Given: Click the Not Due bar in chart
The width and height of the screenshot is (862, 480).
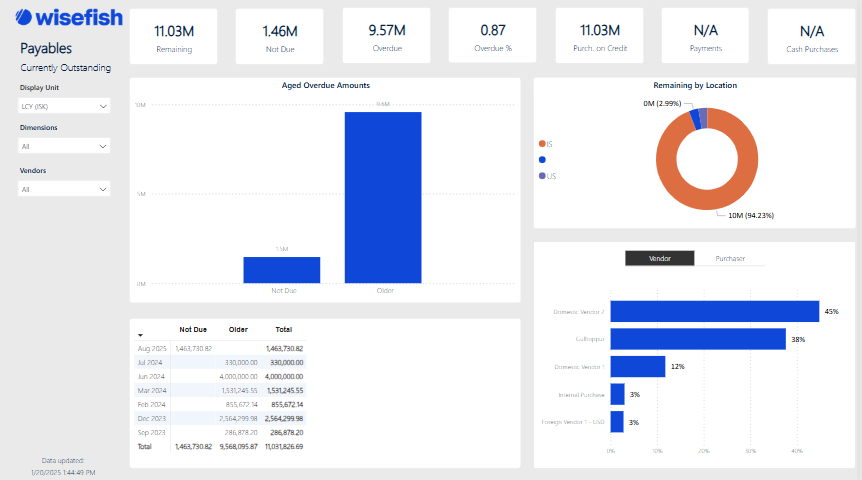Looking at the screenshot, I should [281, 270].
